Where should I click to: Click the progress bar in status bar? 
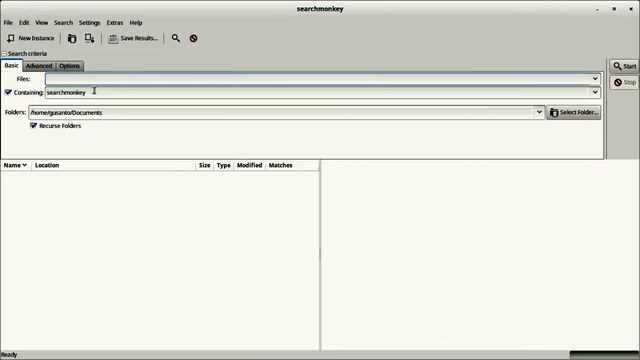click(604, 355)
